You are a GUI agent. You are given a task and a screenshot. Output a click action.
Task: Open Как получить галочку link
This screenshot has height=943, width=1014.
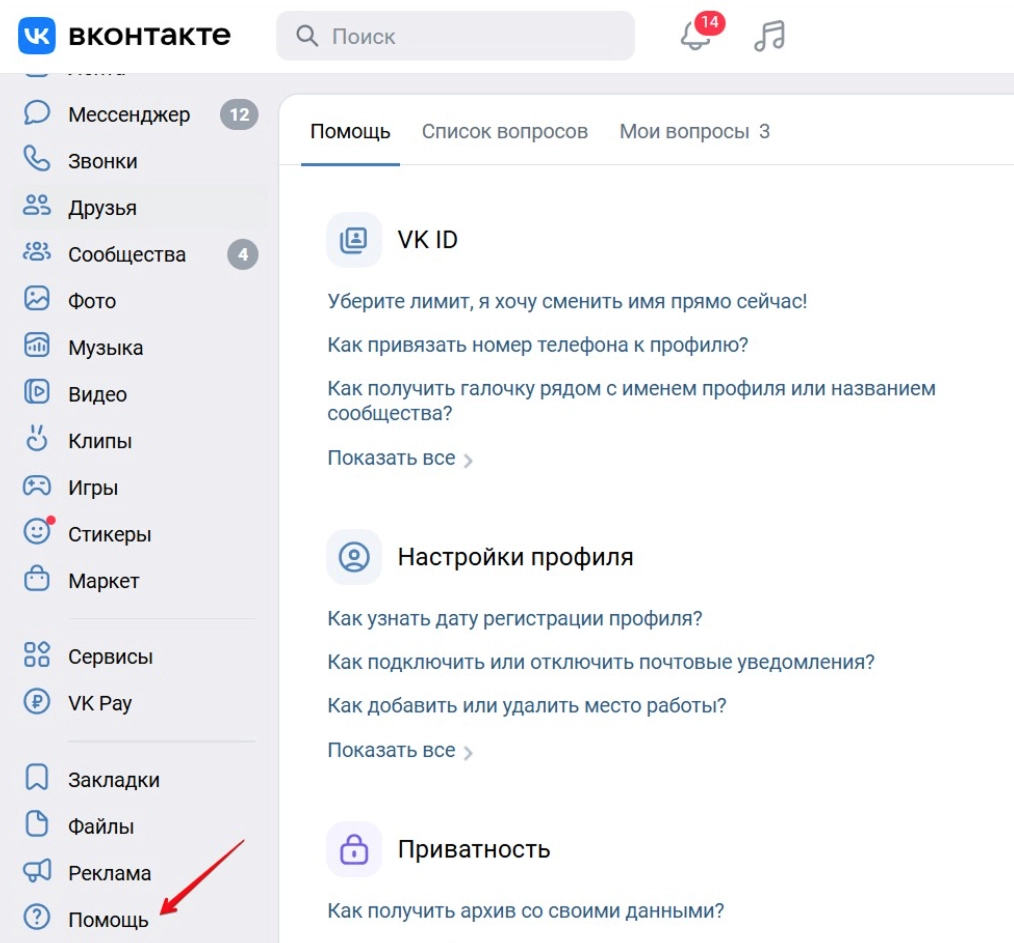pyautogui.click(x=631, y=400)
